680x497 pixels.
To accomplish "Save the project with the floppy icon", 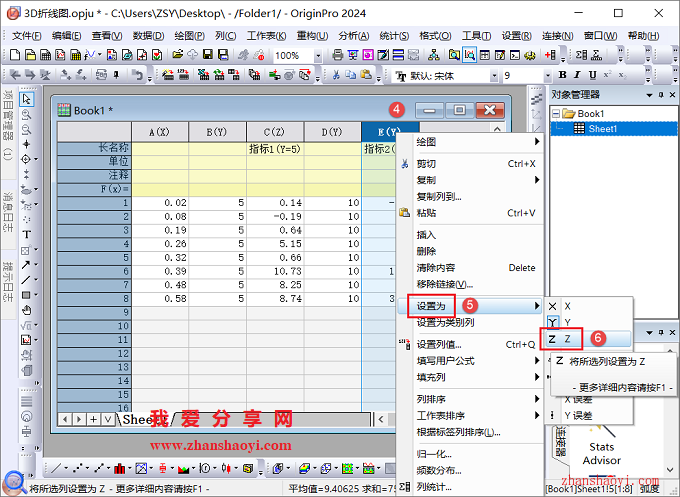I will pos(208,55).
